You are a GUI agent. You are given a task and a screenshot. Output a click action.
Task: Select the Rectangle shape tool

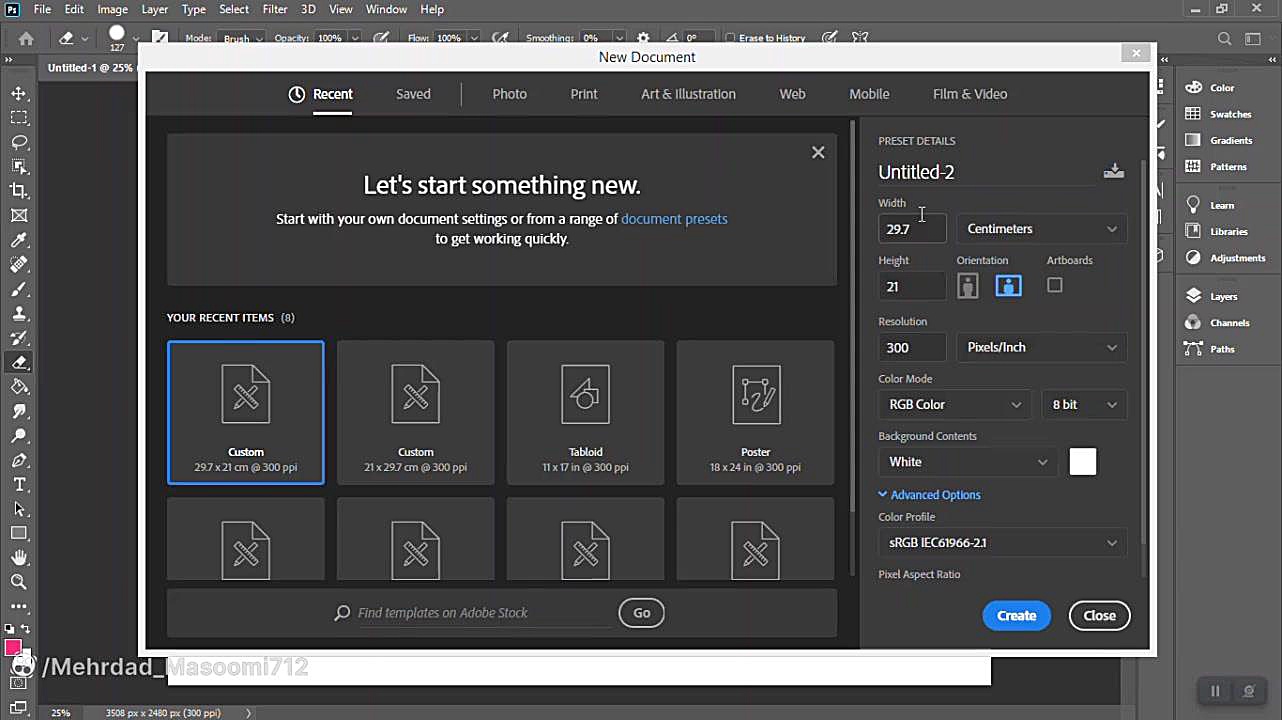click(x=19, y=533)
